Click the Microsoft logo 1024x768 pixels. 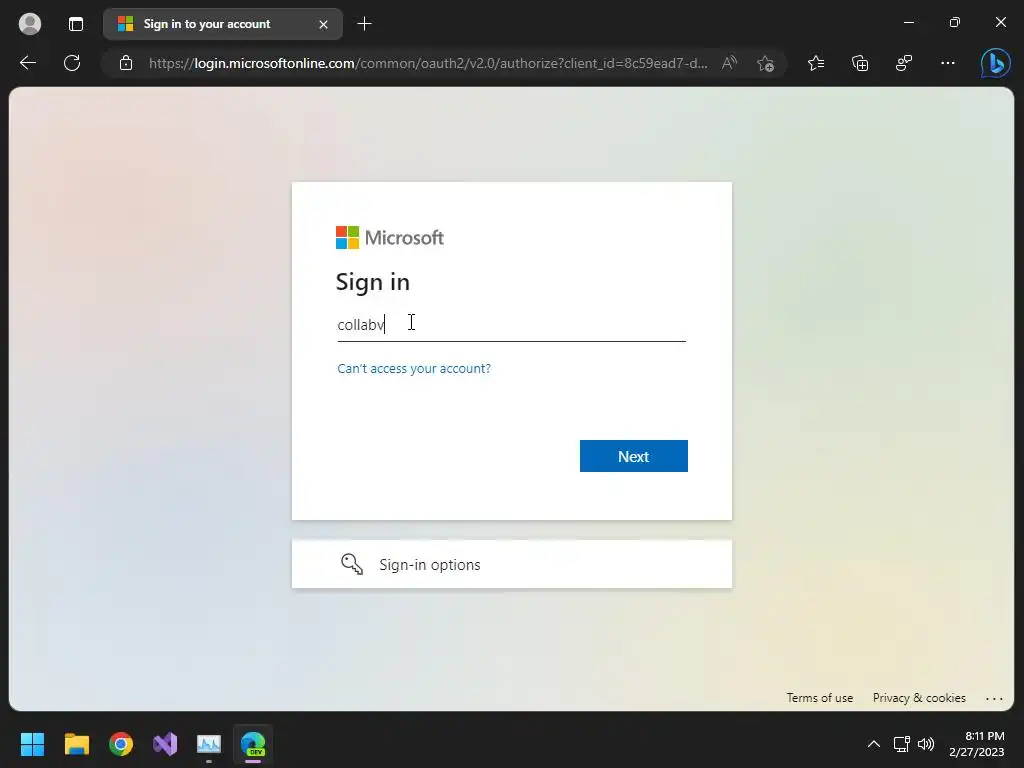390,237
